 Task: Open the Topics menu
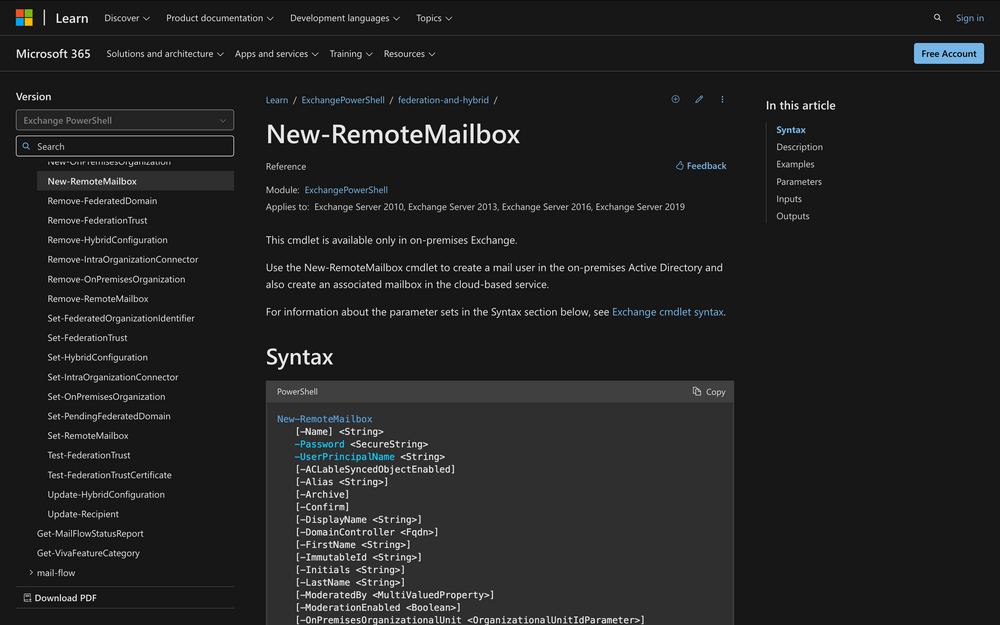coord(433,17)
